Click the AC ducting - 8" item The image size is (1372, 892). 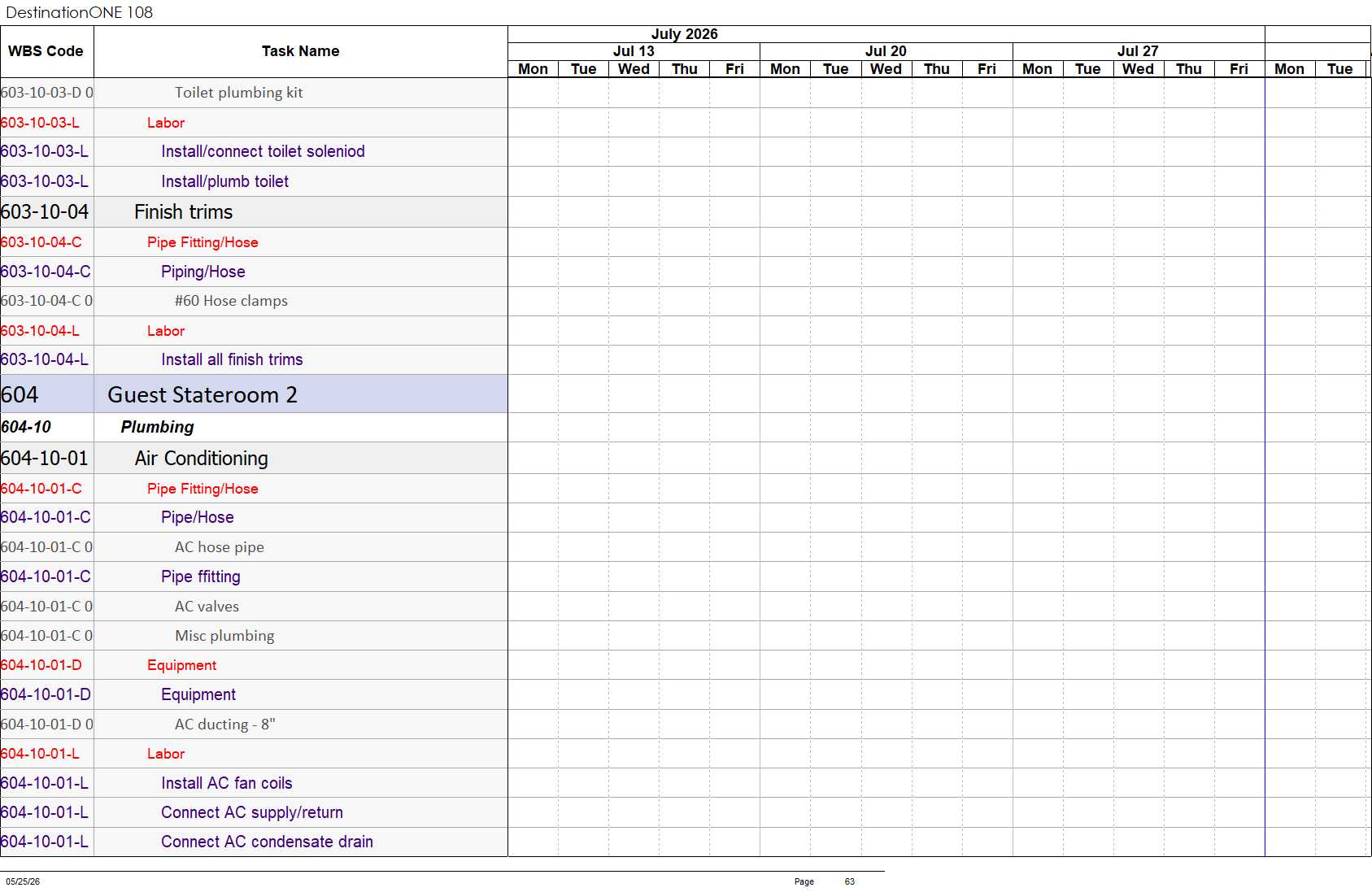point(225,724)
